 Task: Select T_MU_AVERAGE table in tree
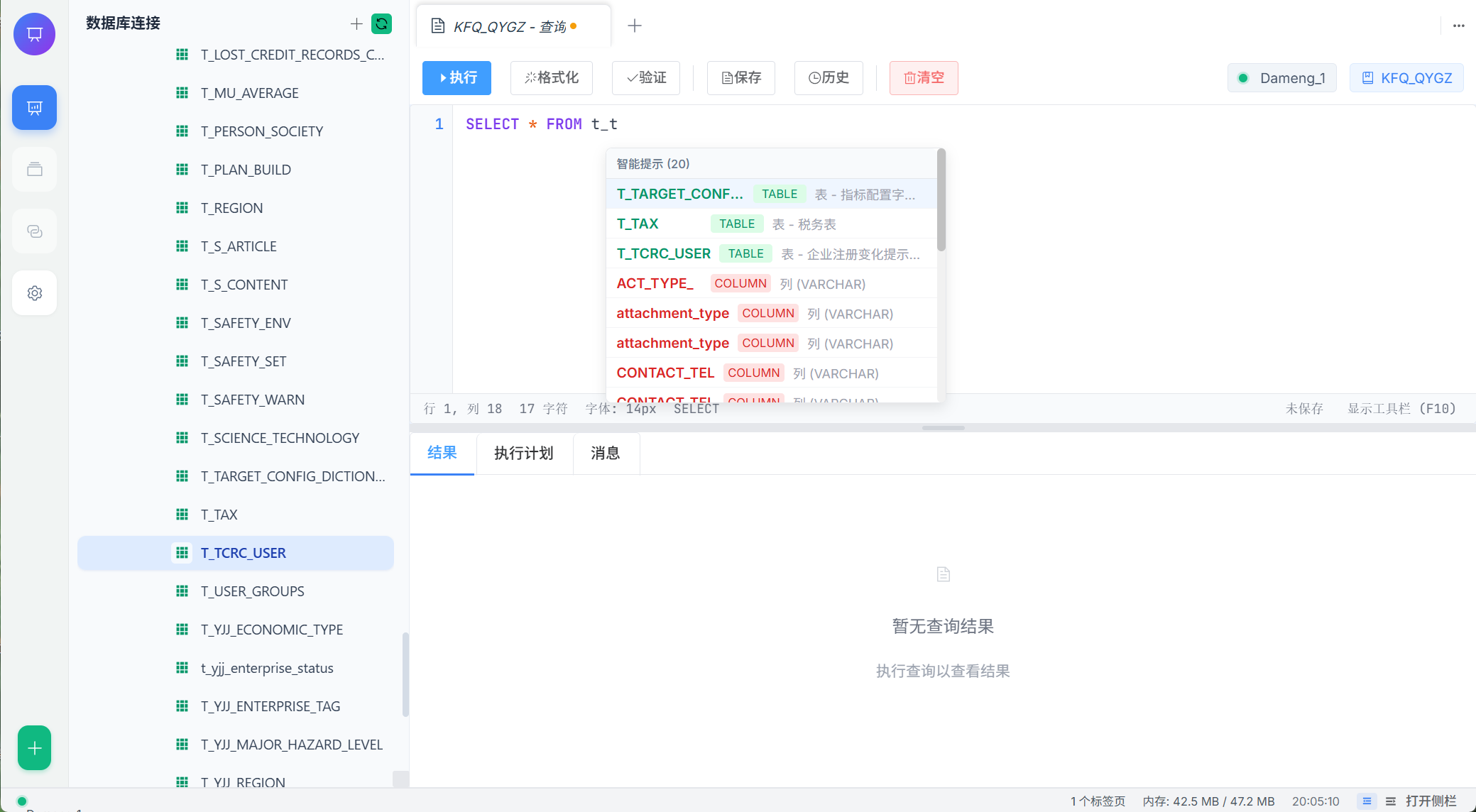[x=236, y=93]
